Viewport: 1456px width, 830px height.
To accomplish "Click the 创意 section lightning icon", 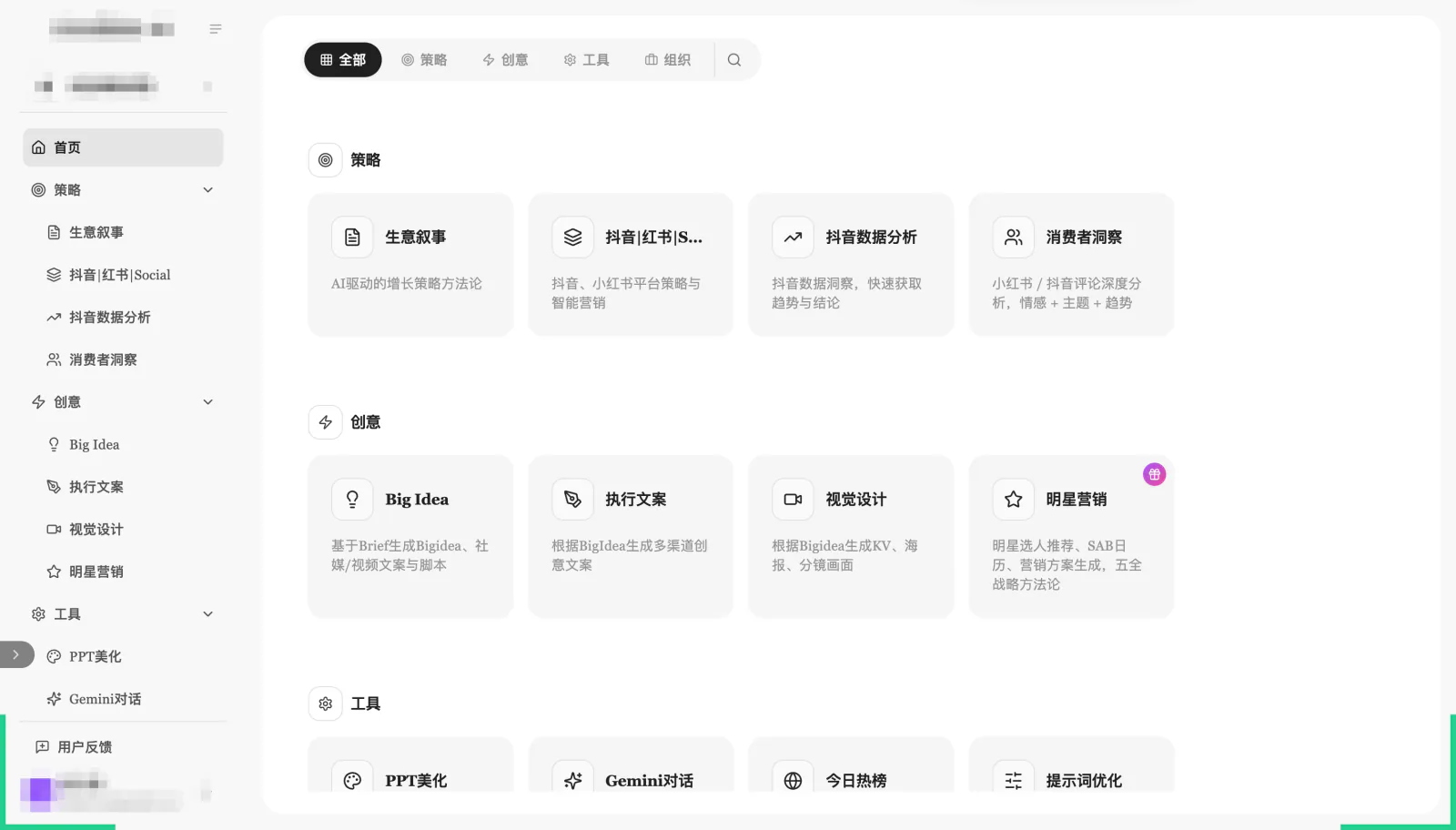I will tap(325, 422).
